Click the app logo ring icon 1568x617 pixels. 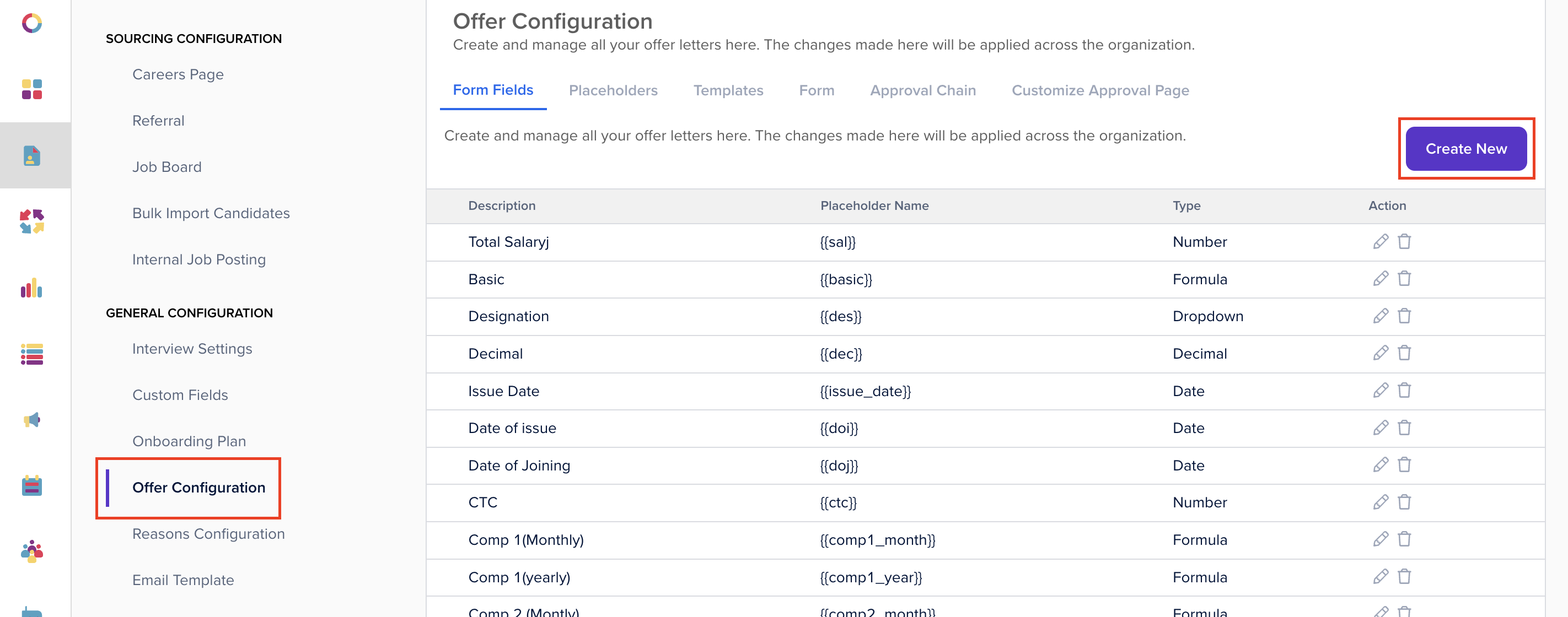coord(31,24)
